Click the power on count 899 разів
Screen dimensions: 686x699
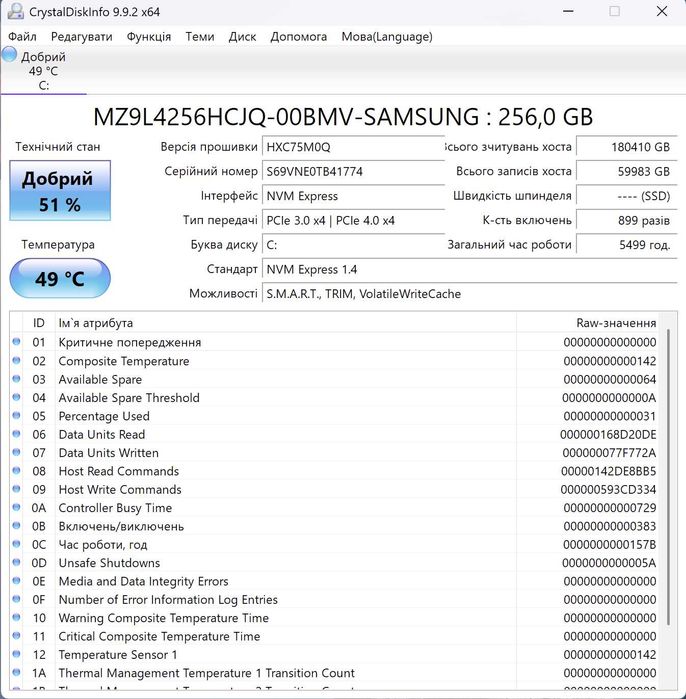coord(626,221)
